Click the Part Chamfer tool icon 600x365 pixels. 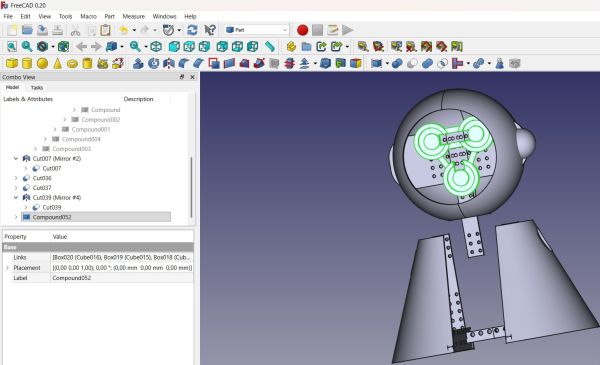199,64
